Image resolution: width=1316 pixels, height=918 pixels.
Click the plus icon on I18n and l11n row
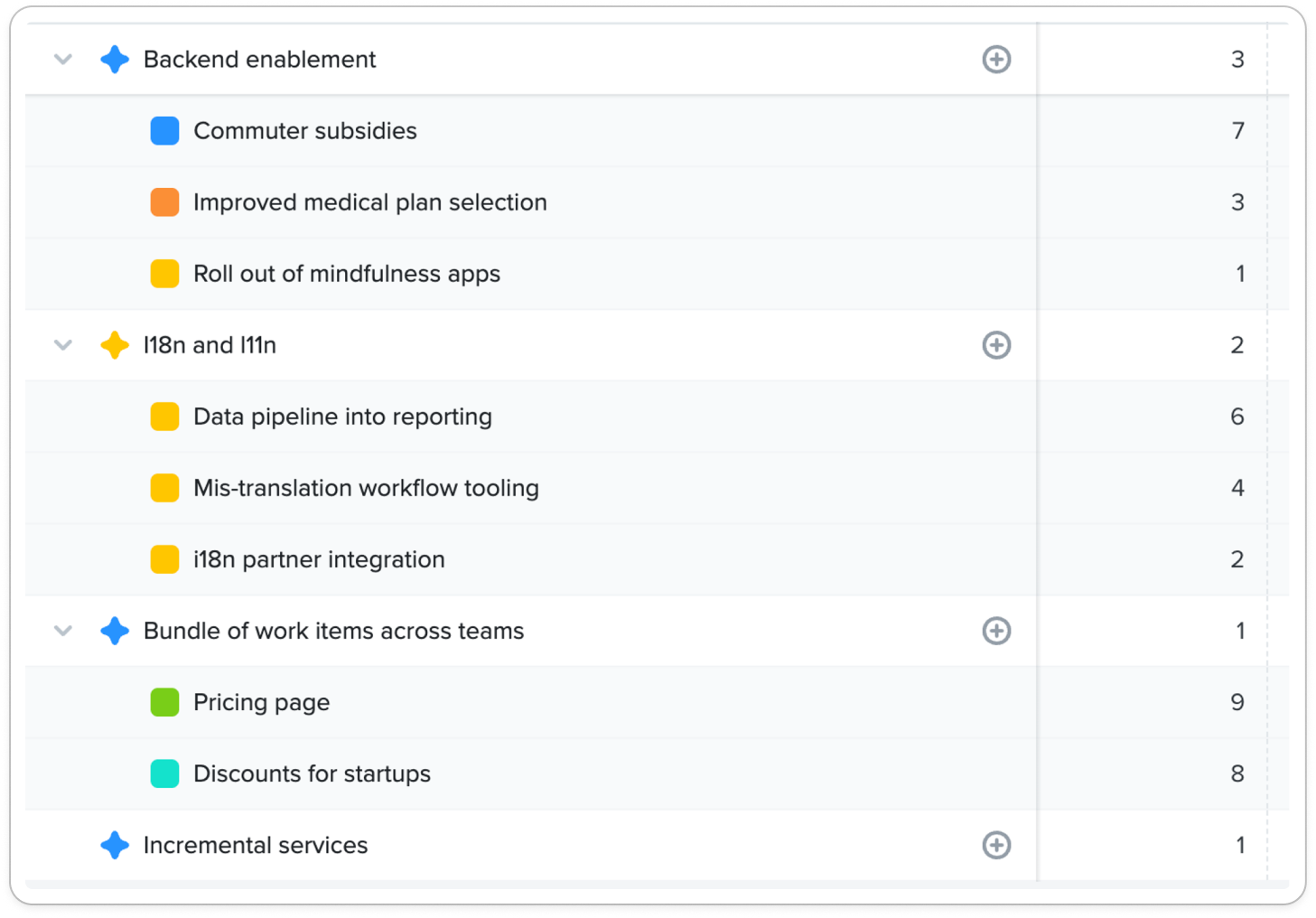pyautogui.click(x=996, y=345)
